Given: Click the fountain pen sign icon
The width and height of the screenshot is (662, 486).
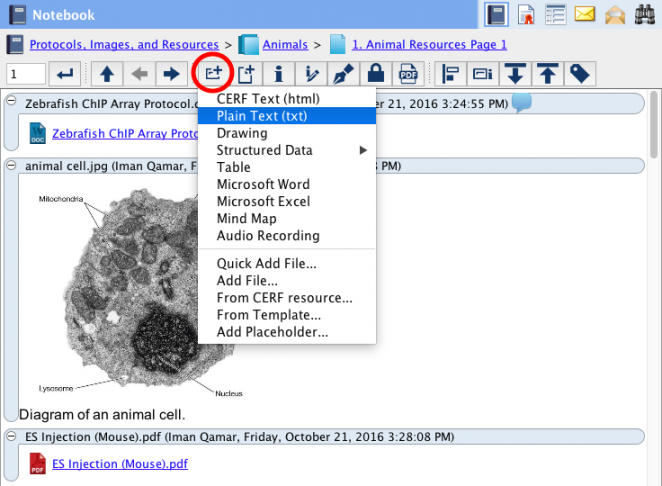Looking at the screenshot, I should (343, 73).
